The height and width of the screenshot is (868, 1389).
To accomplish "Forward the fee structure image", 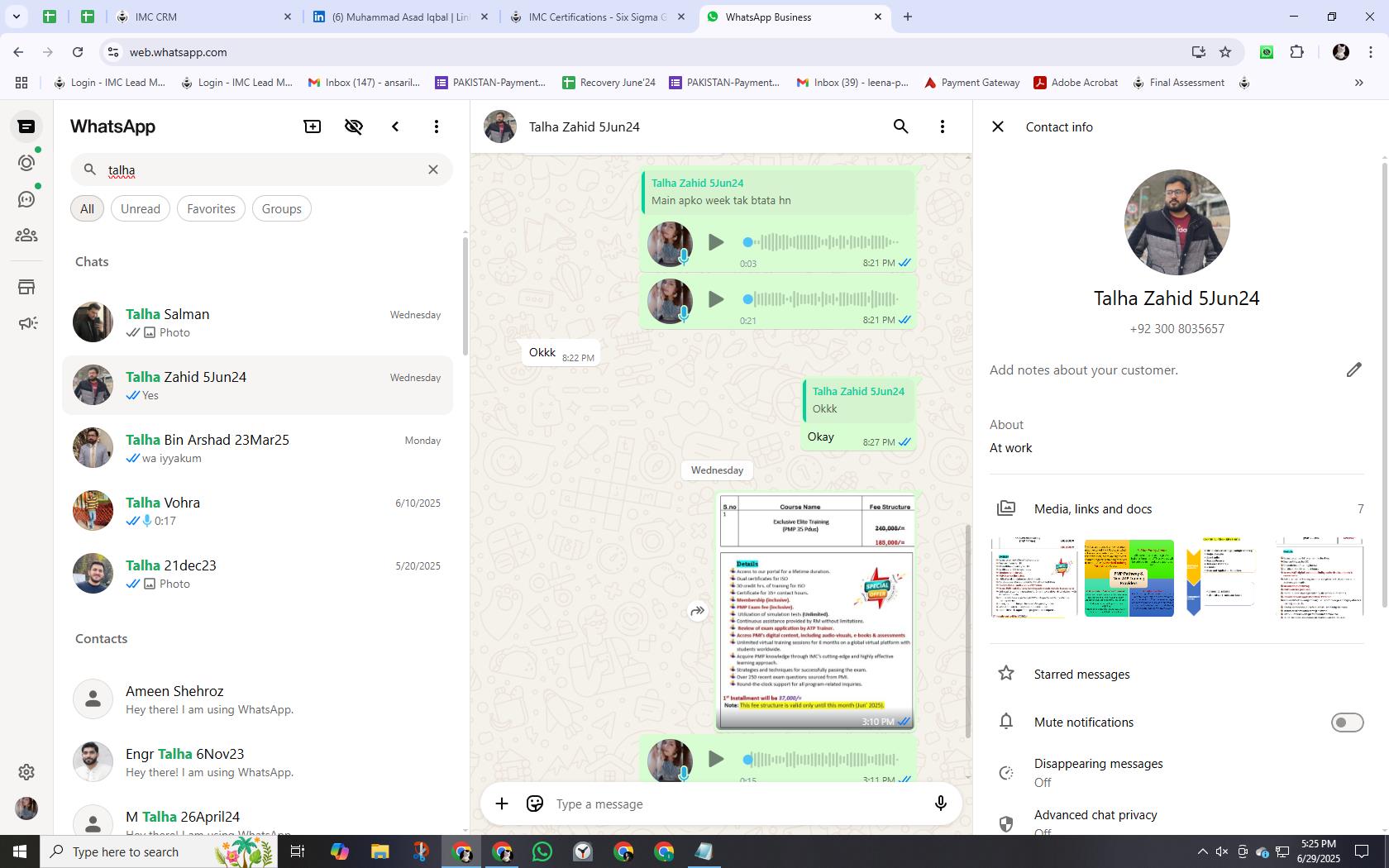I will [698, 611].
